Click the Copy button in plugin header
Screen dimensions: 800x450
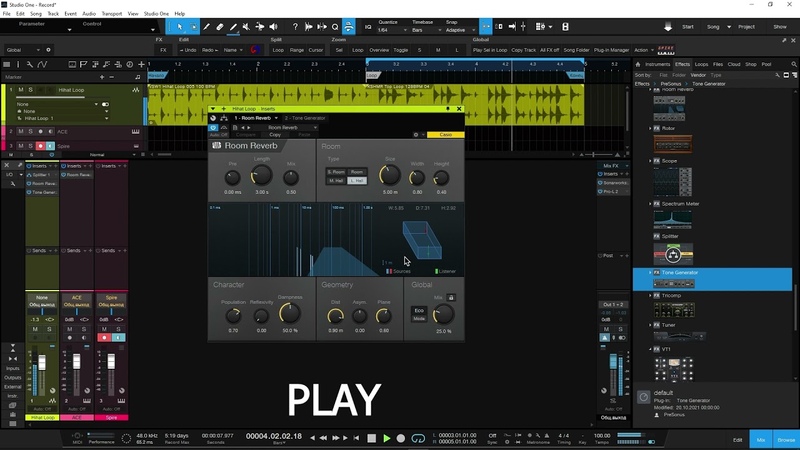275,135
